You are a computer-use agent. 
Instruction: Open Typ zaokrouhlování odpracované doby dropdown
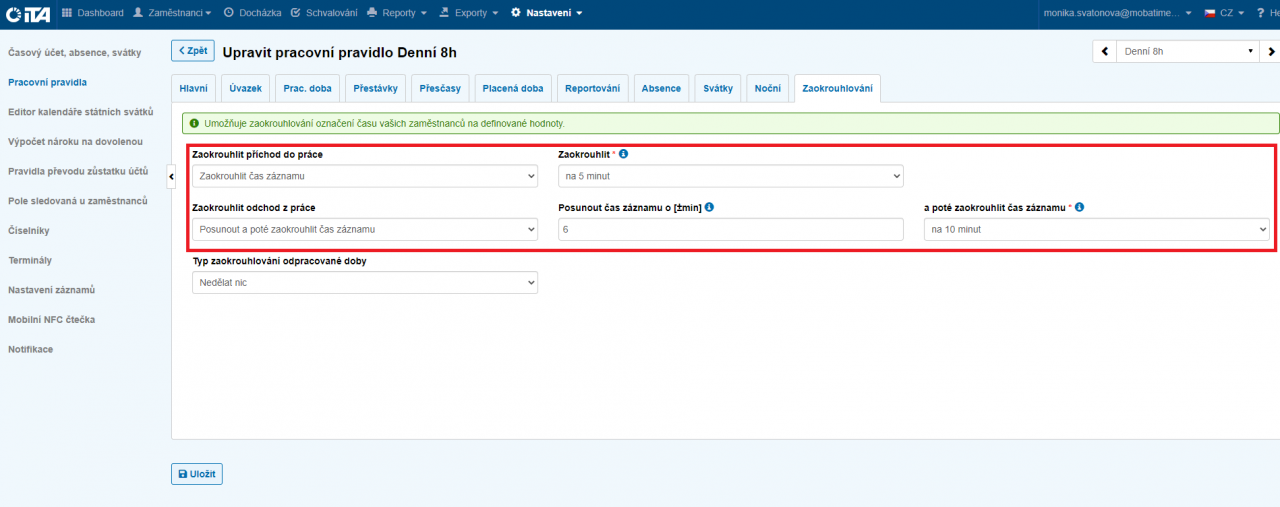364,283
